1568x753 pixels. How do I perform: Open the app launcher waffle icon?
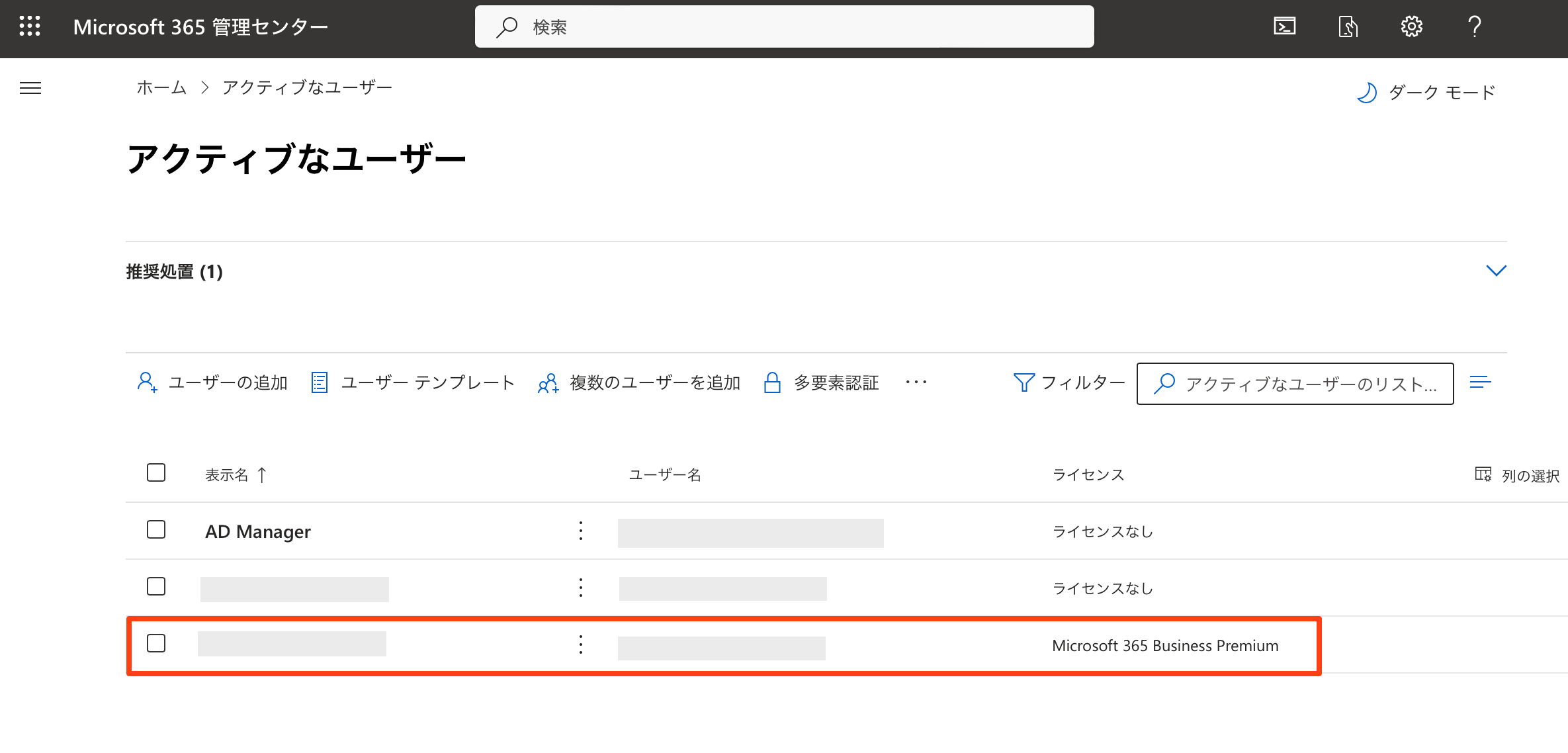tap(30, 26)
